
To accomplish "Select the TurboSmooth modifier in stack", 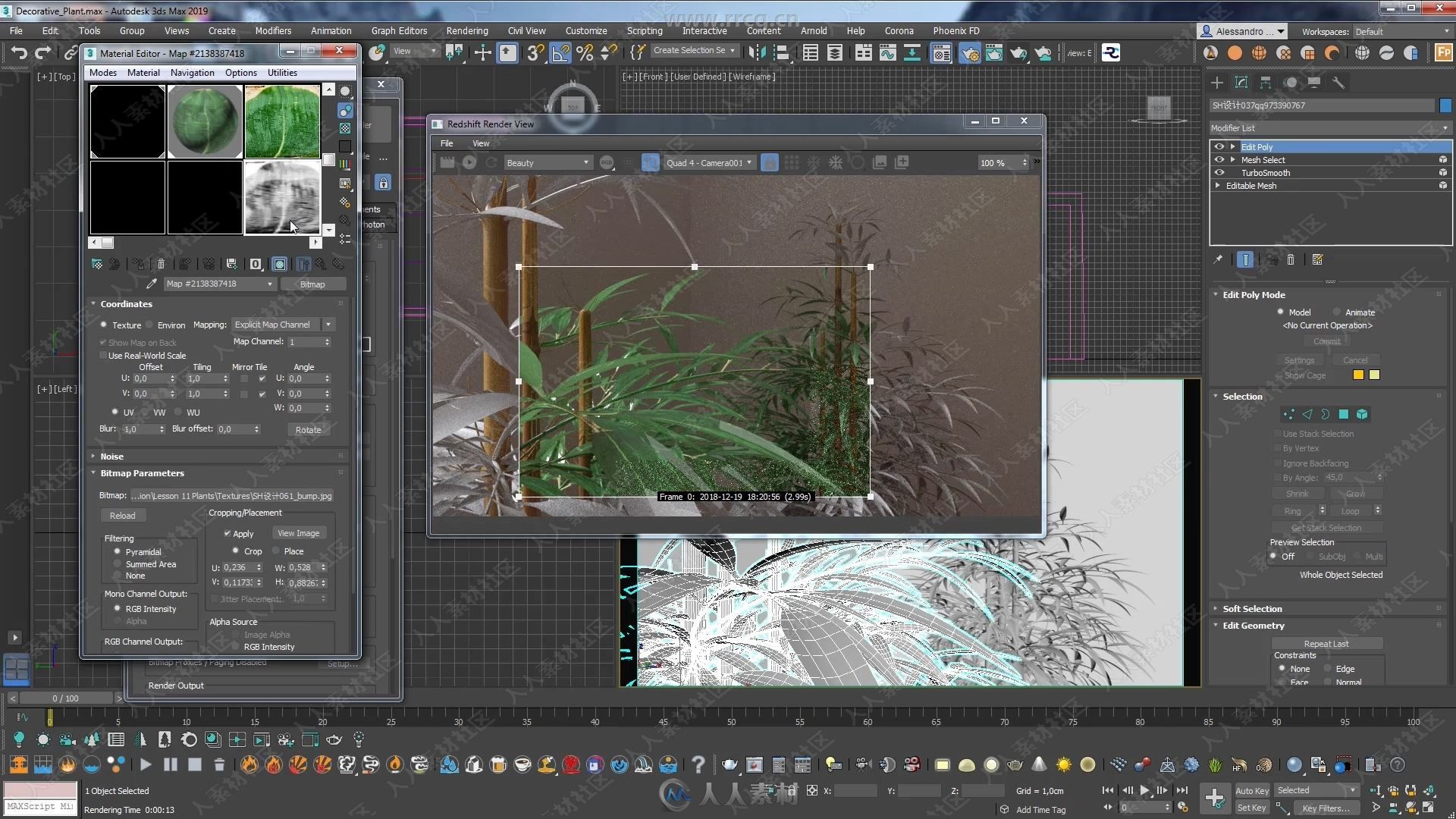I will (1265, 172).
